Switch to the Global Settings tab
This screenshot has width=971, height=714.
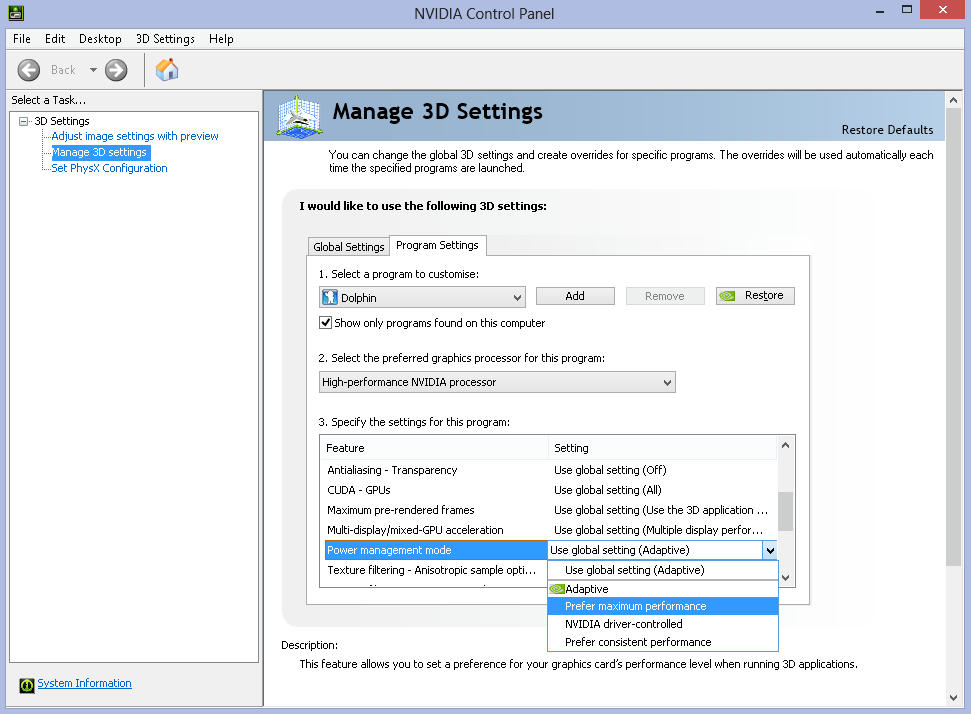(x=349, y=246)
